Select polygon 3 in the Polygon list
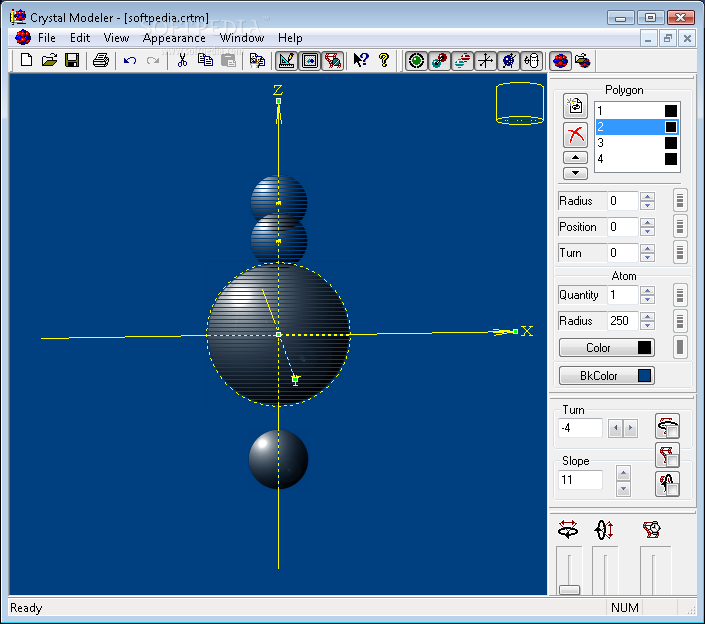Image resolution: width=705 pixels, height=624 pixels. [637, 143]
